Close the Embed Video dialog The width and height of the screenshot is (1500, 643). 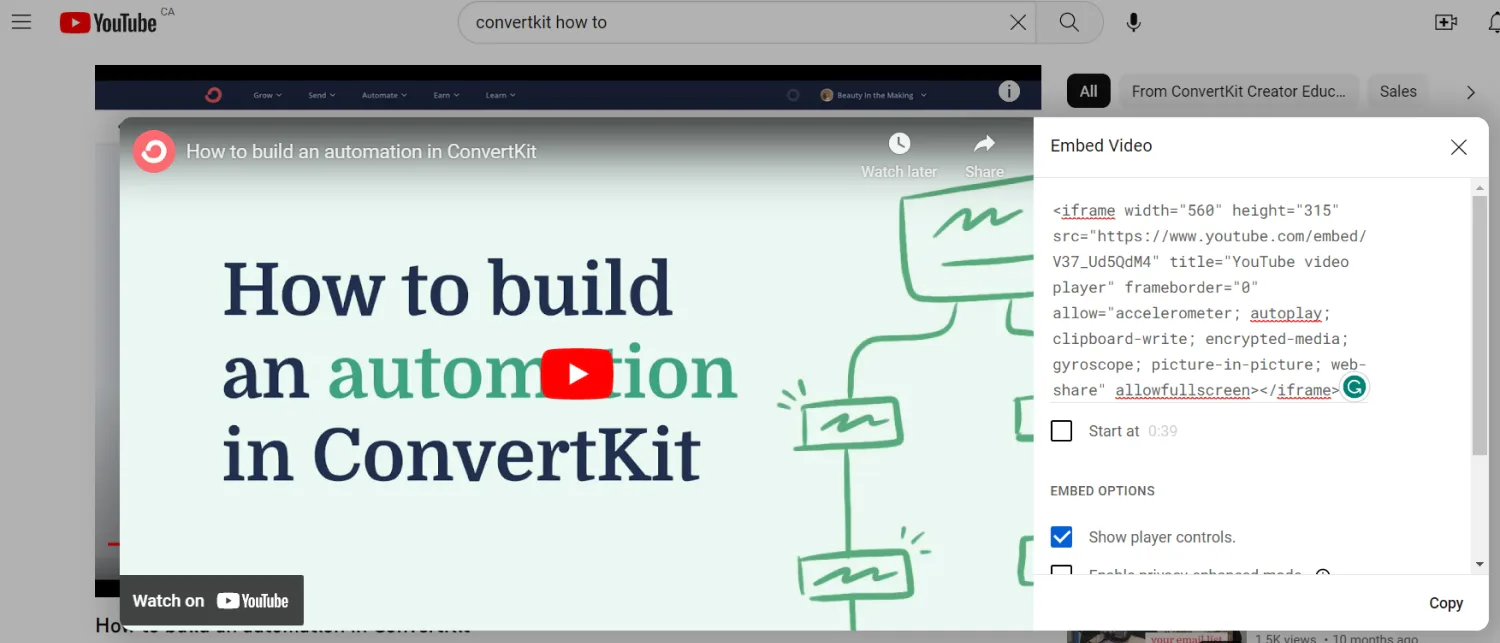(1458, 147)
